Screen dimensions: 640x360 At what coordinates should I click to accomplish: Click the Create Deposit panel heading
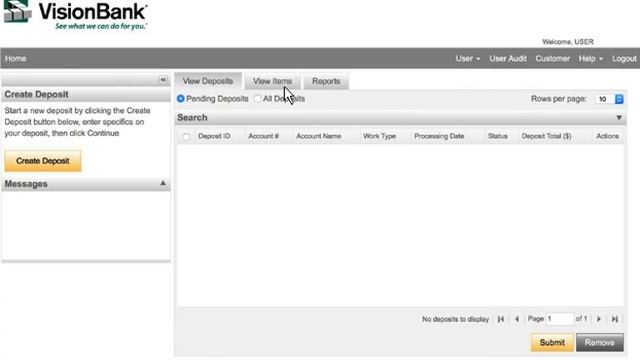[36, 94]
